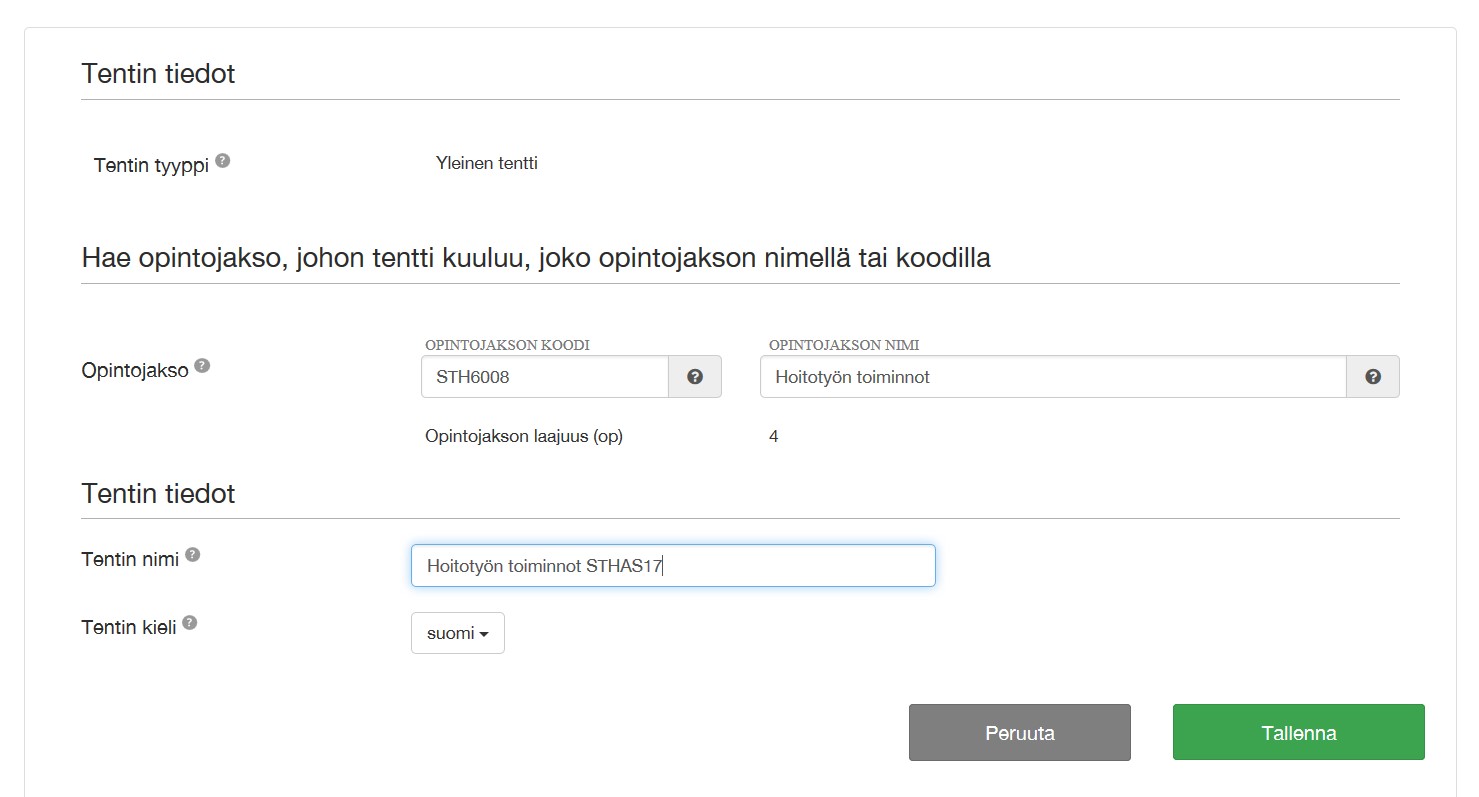Click 'Opintojakson laajuus (op)' label
The image size is (1479, 797).
point(524,436)
